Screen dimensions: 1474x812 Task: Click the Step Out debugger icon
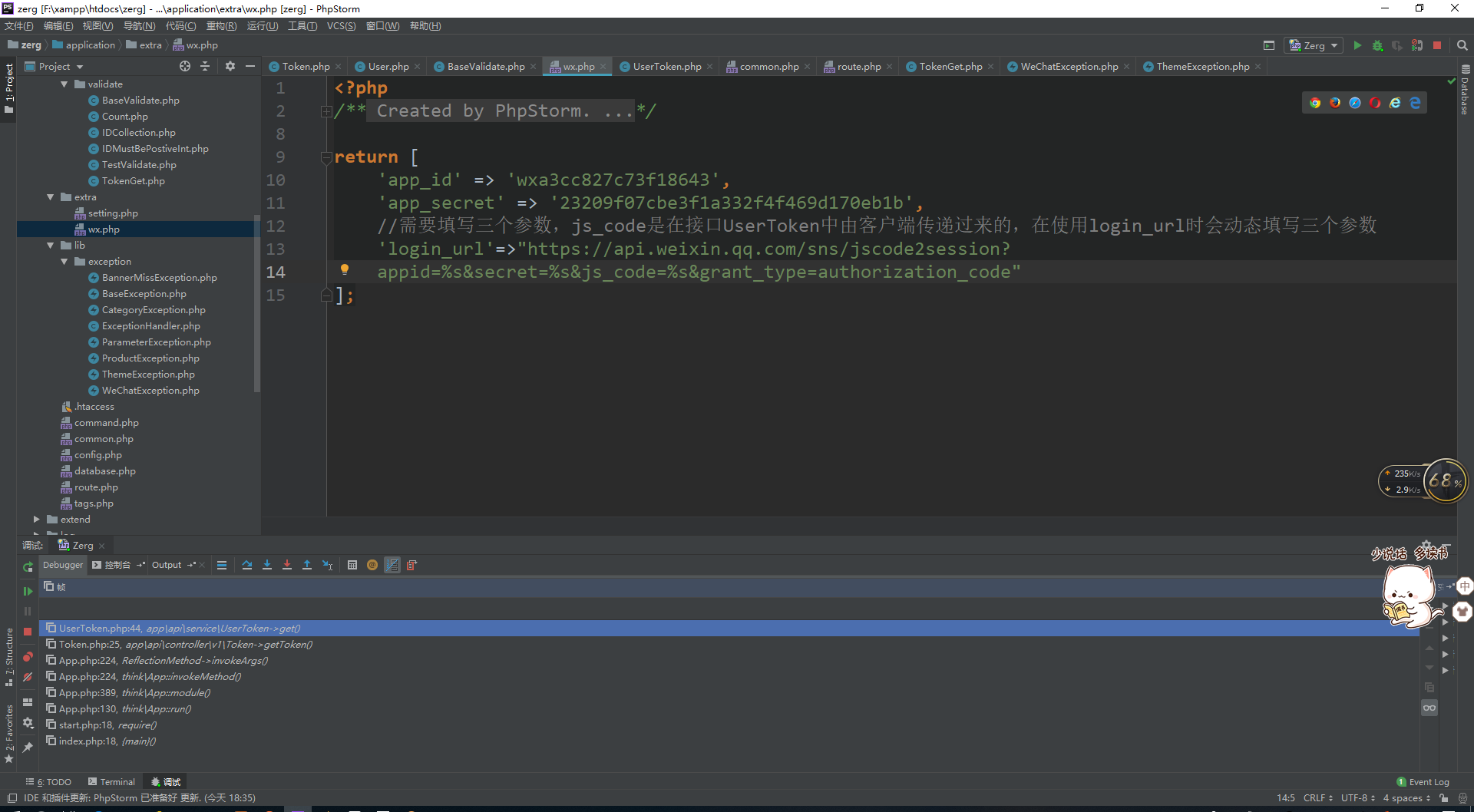pyautogui.click(x=307, y=565)
